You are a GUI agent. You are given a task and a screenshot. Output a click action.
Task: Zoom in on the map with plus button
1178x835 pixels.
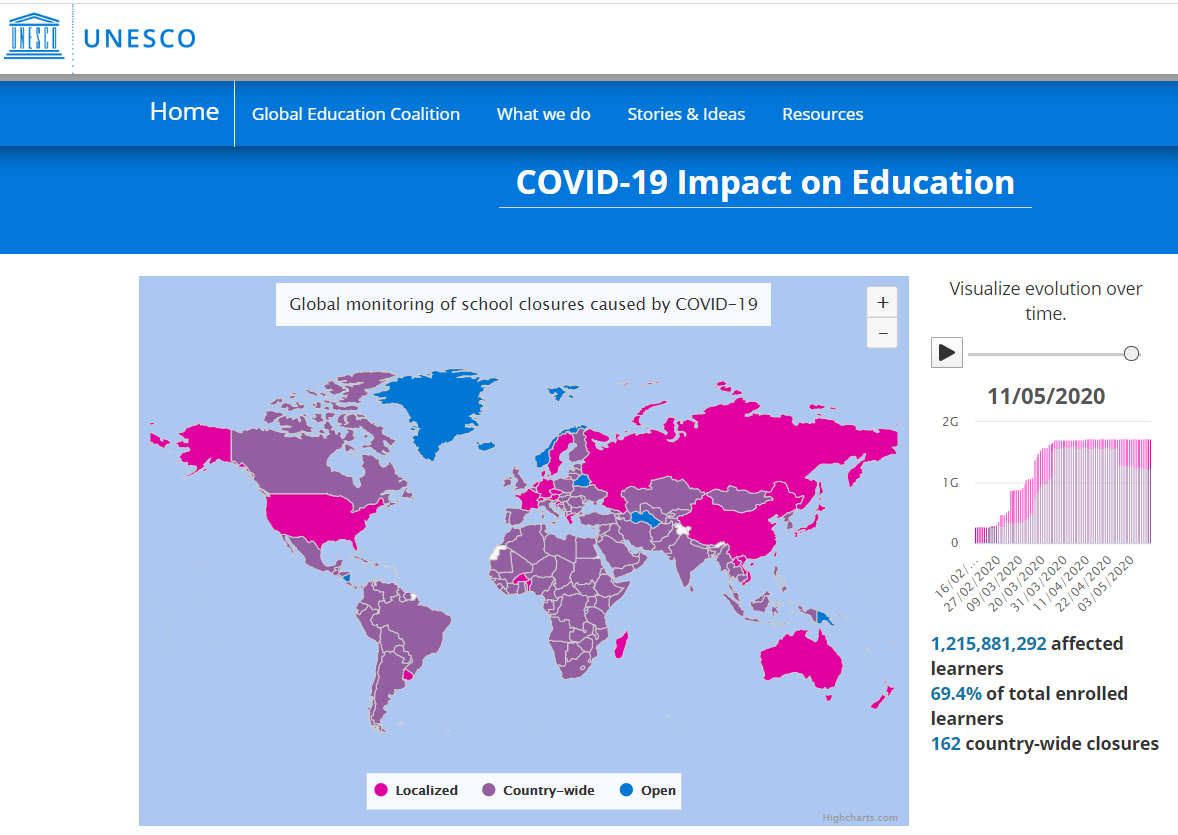click(x=882, y=302)
